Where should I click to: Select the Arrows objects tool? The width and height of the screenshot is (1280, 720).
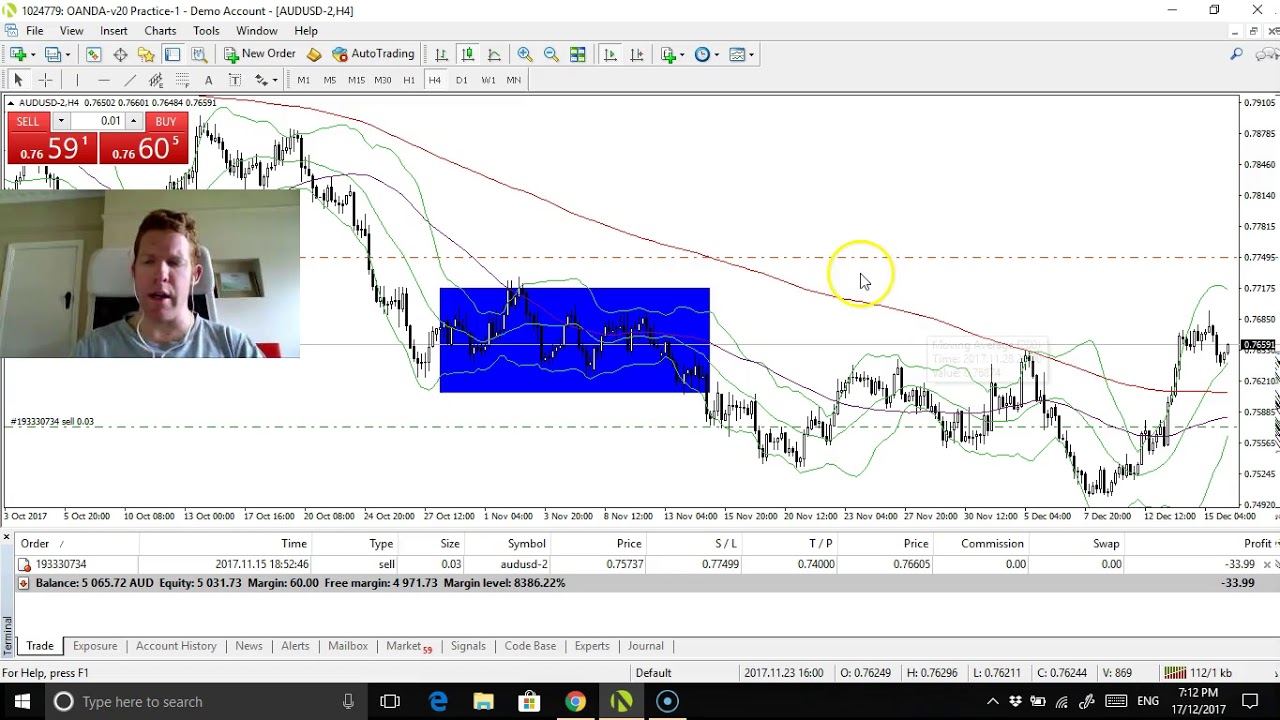(x=261, y=80)
